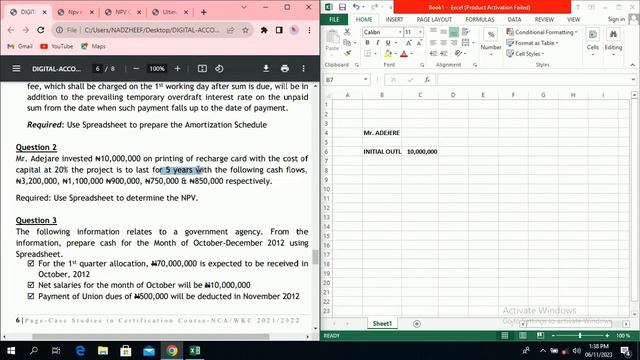Image resolution: width=640 pixels, height=360 pixels.
Task: Click Excel zoom slider handle
Action: tap(580, 336)
